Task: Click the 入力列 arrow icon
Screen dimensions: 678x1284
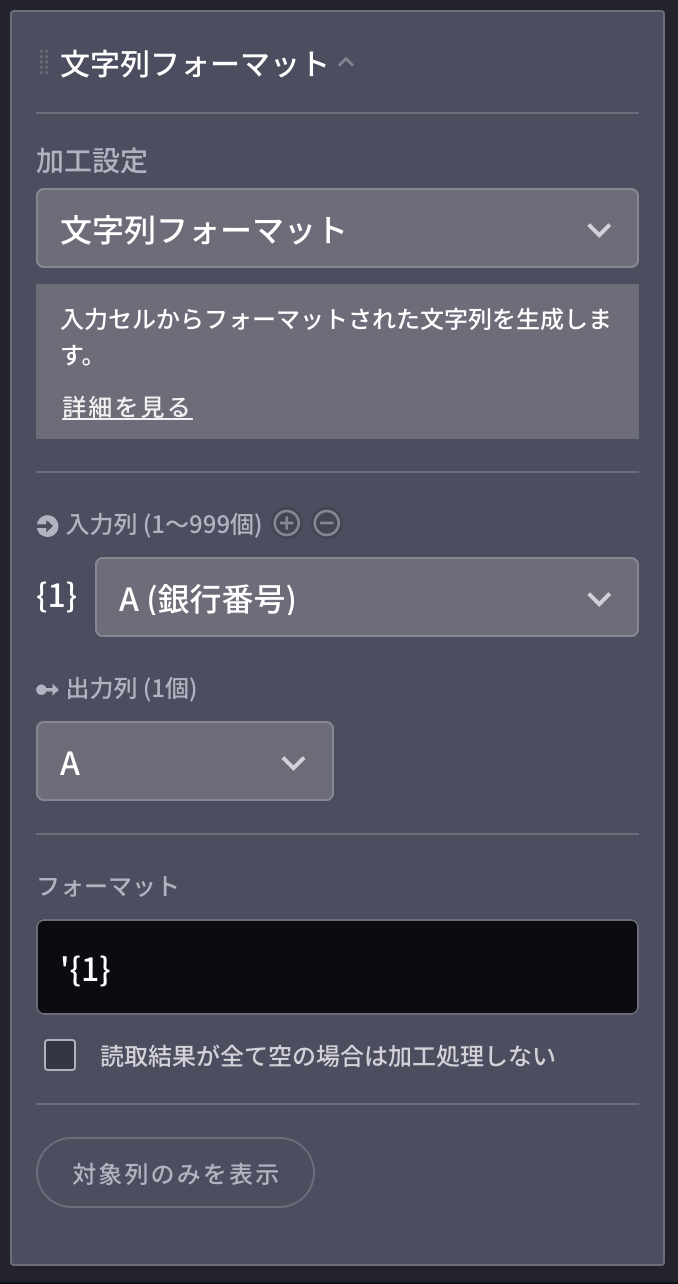Action: click(x=47, y=525)
